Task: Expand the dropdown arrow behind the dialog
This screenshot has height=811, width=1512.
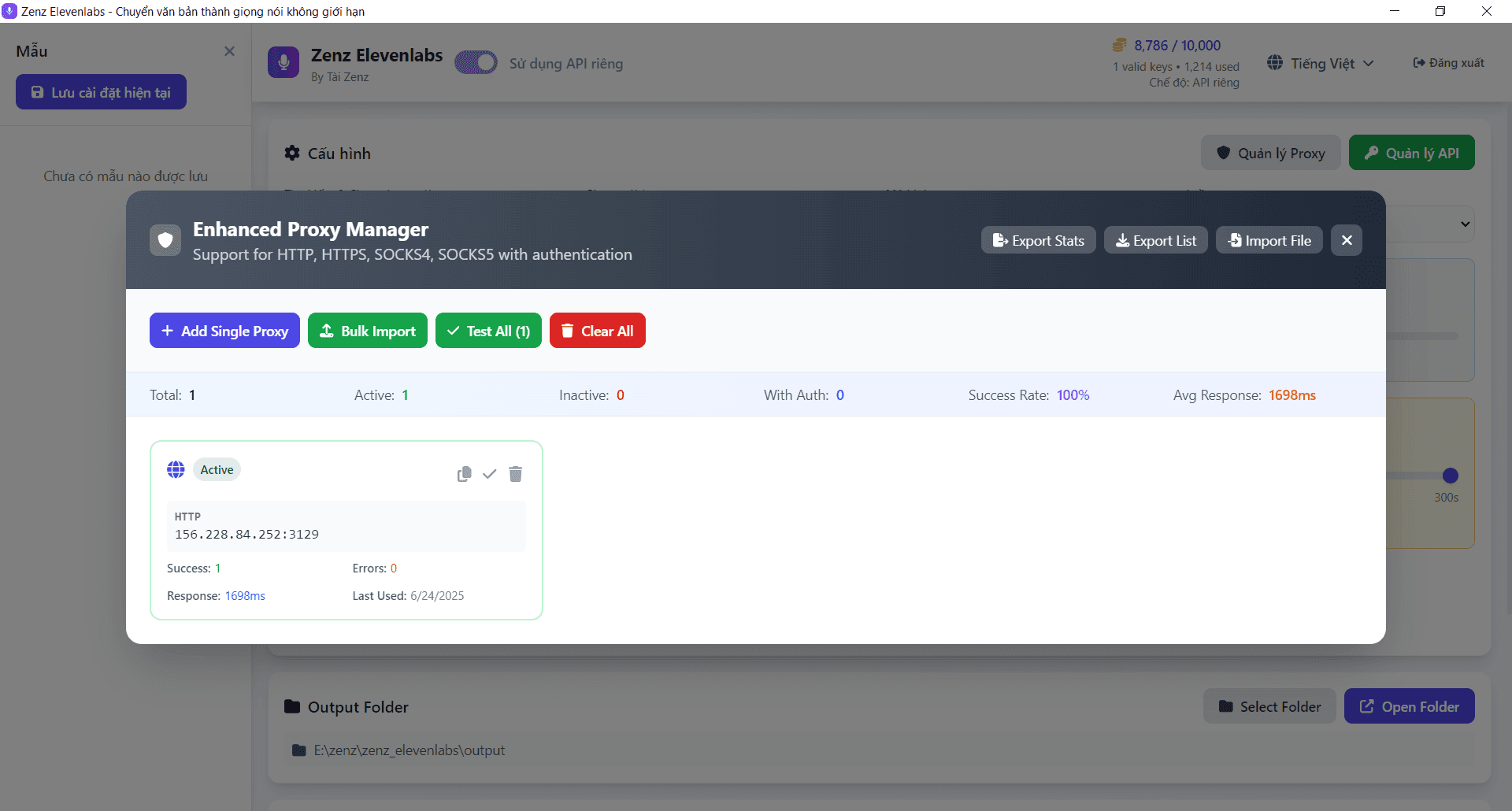Action: point(1465,224)
